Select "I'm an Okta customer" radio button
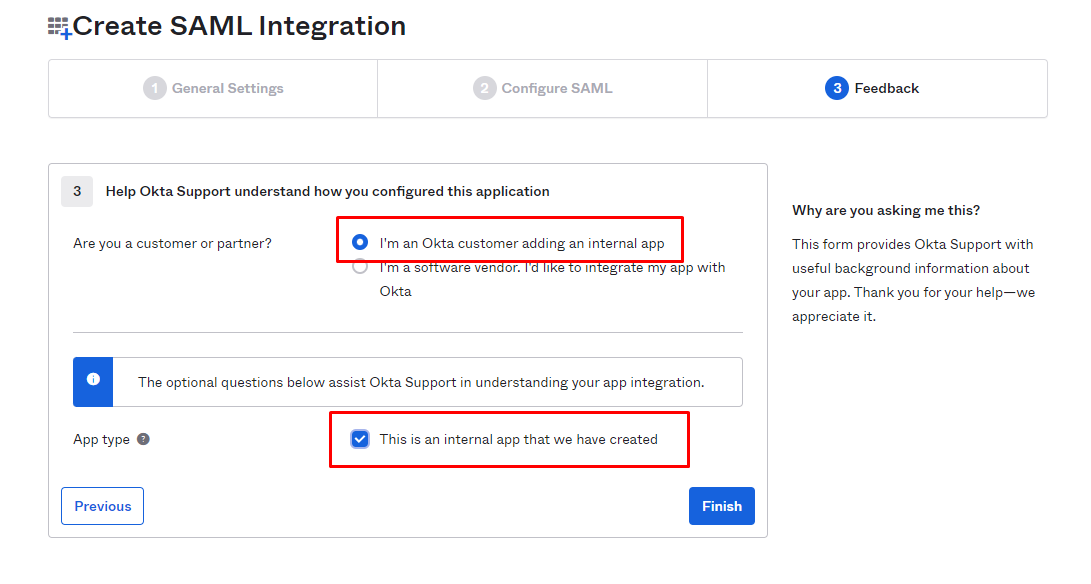The image size is (1091, 584). 360,242
